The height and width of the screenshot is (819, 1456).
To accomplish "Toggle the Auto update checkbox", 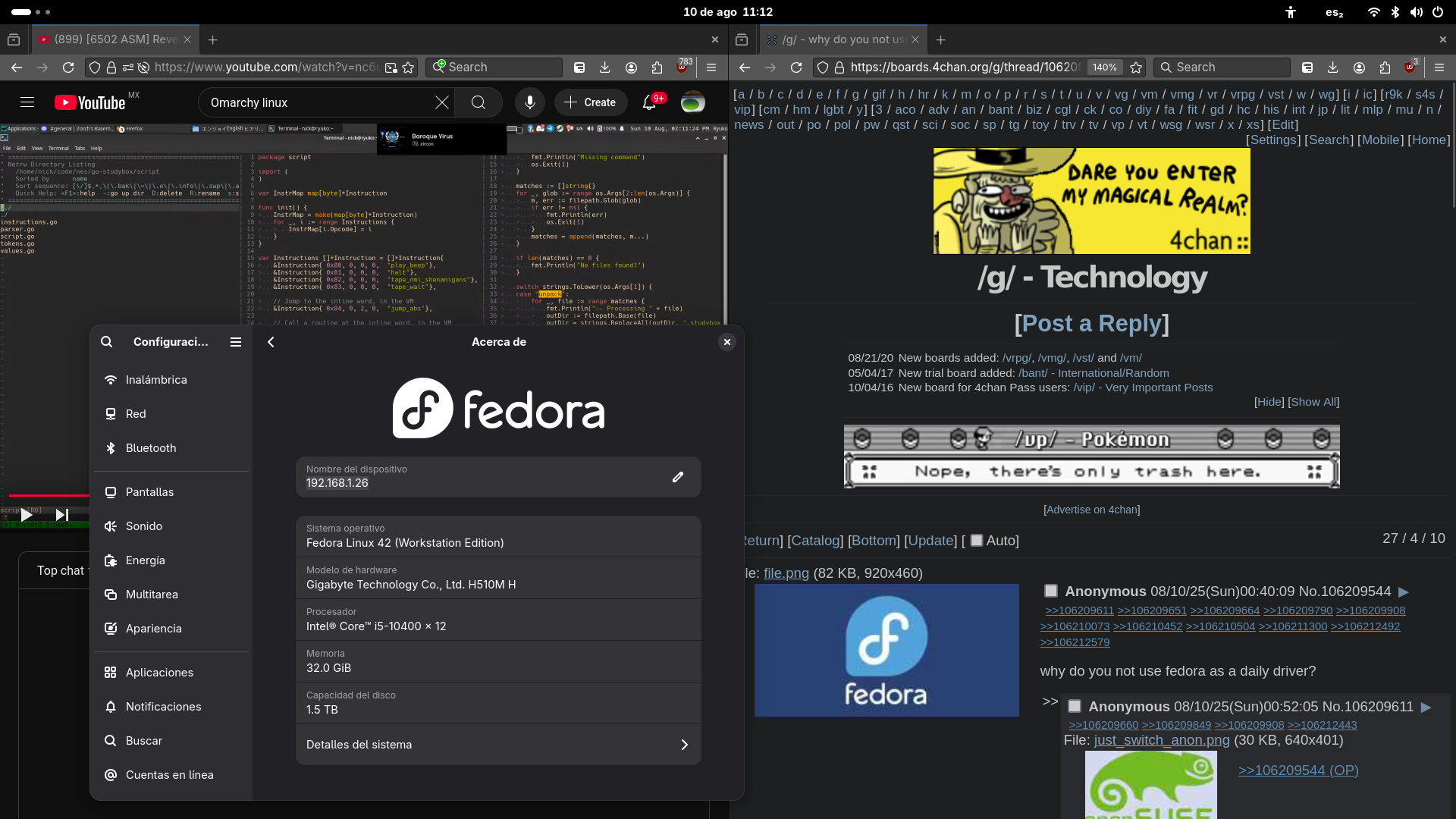I will pyautogui.click(x=977, y=541).
